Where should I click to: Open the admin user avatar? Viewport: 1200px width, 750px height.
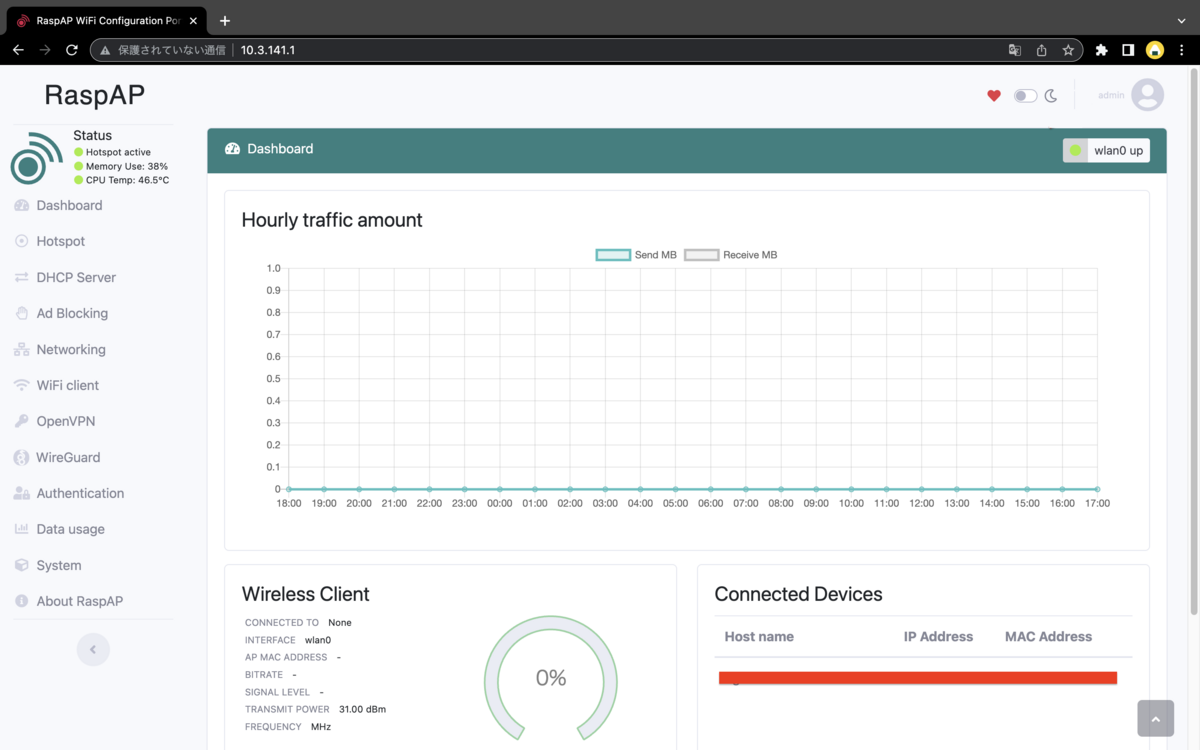1147,95
